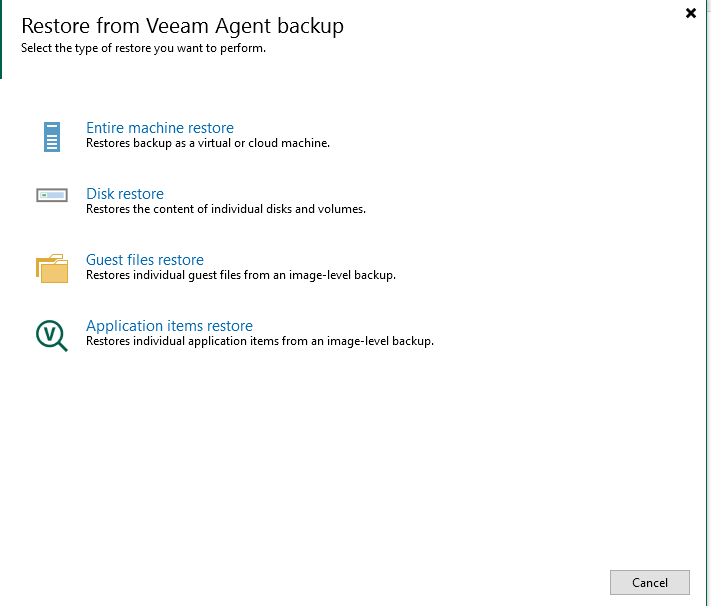The image size is (711, 606).
Task: Click the green accent bar beside the title
Action: tap(2, 39)
